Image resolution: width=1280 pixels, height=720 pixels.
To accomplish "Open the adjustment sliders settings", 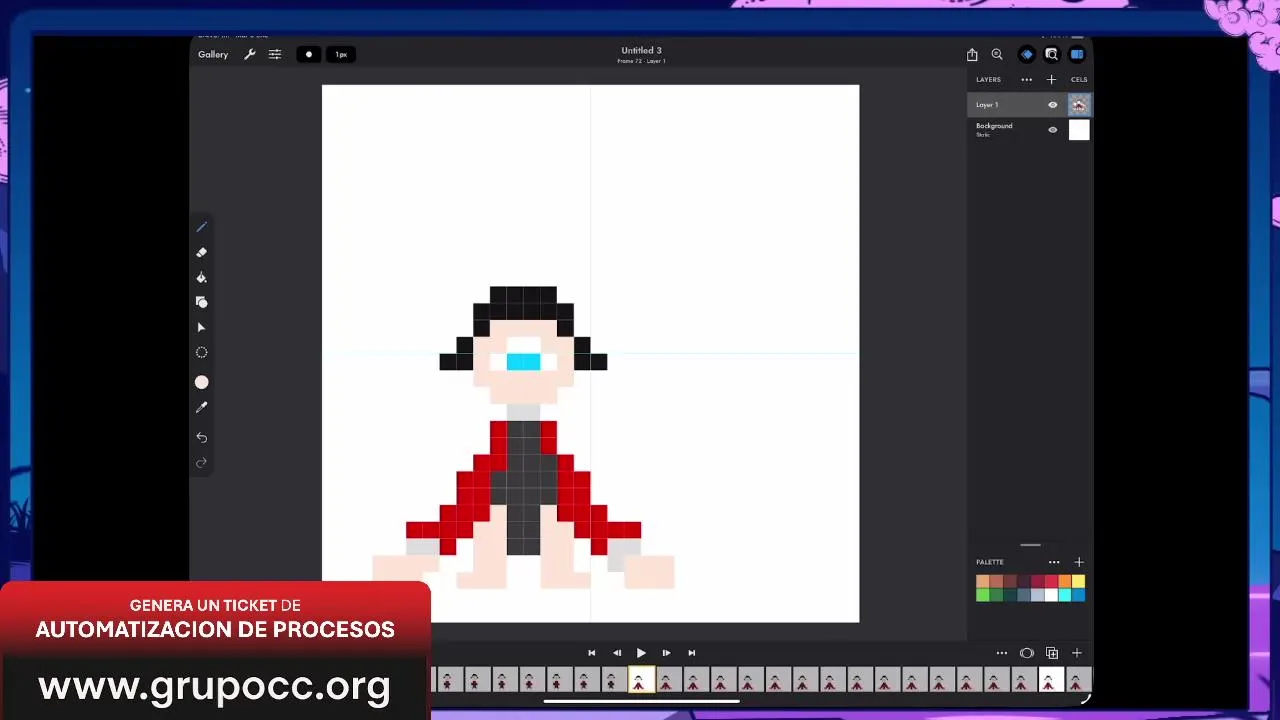I will point(275,54).
